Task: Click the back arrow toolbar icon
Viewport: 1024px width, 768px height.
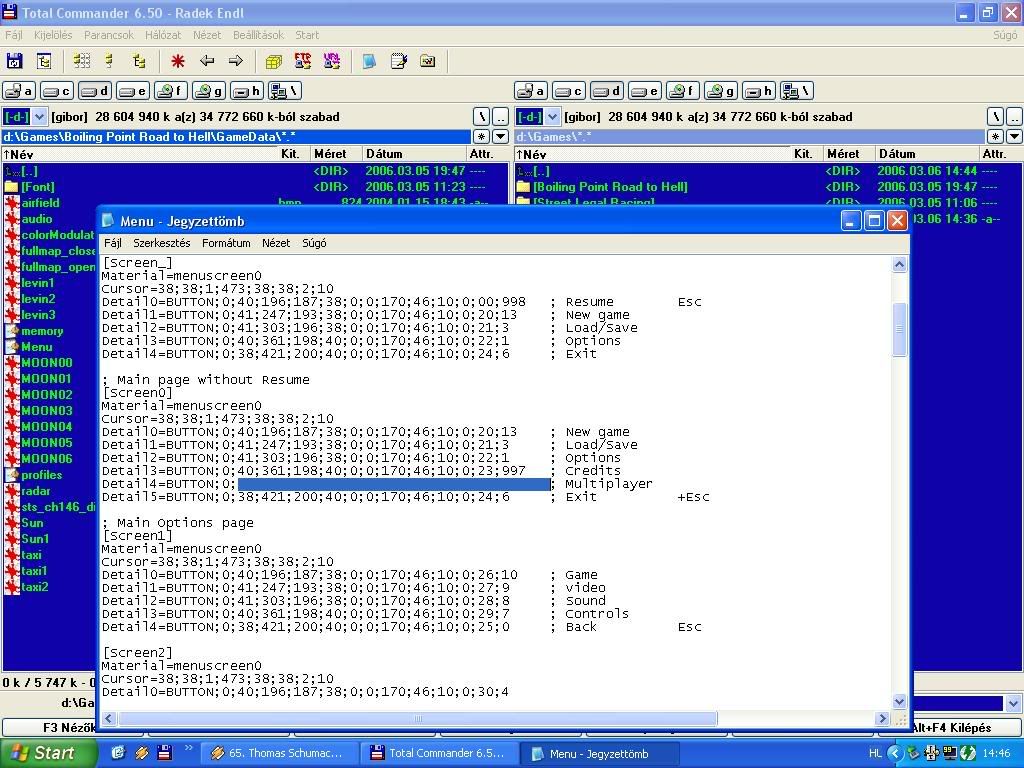Action: point(207,61)
